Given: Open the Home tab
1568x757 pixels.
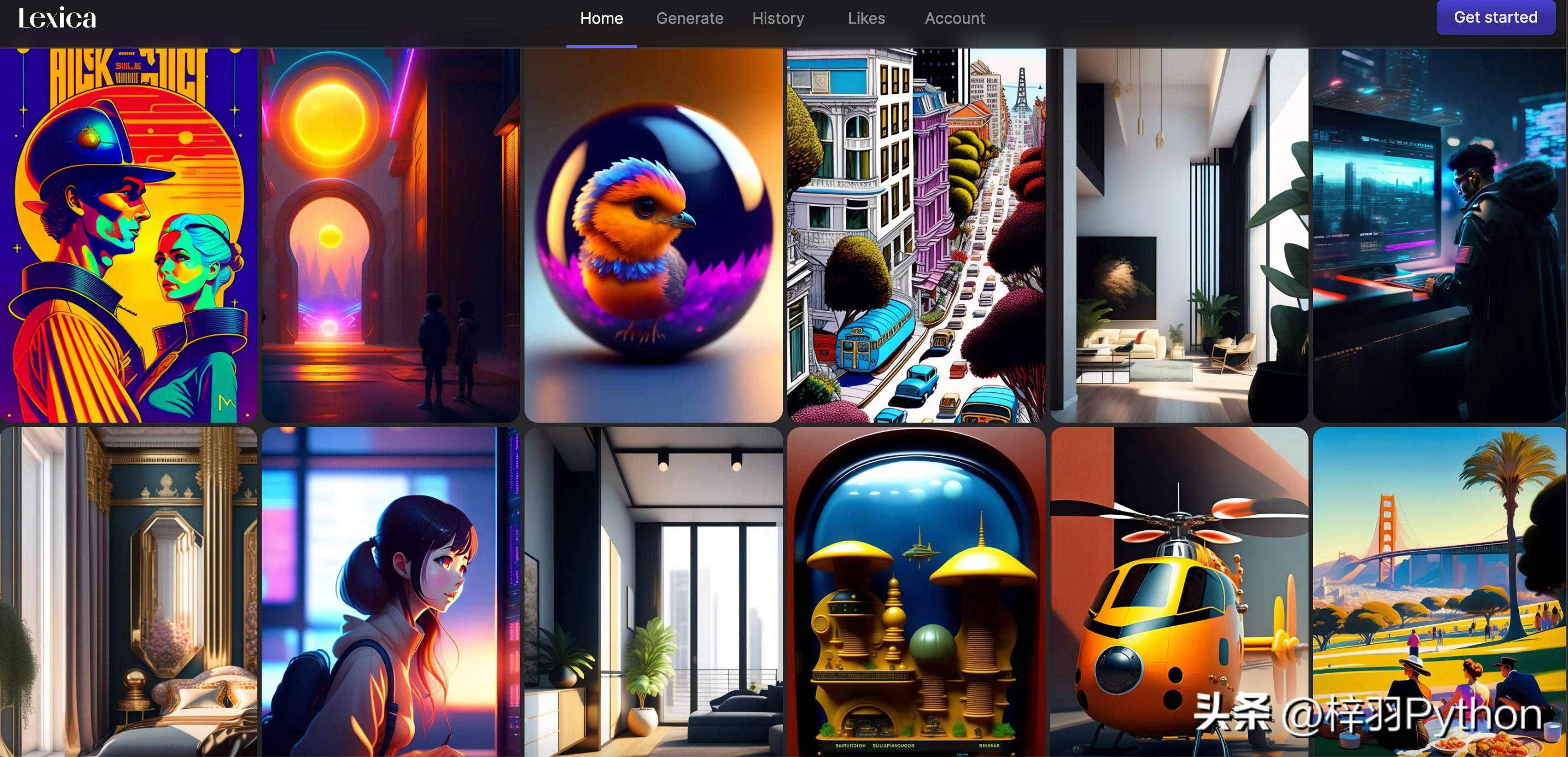Looking at the screenshot, I should [x=601, y=18].
